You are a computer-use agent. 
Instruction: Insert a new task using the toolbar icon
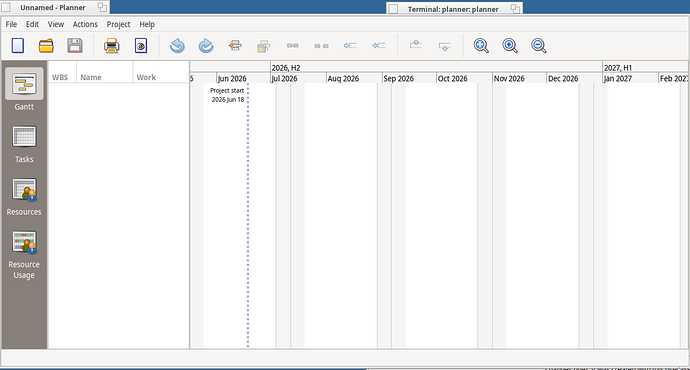(x=235, y=45)
